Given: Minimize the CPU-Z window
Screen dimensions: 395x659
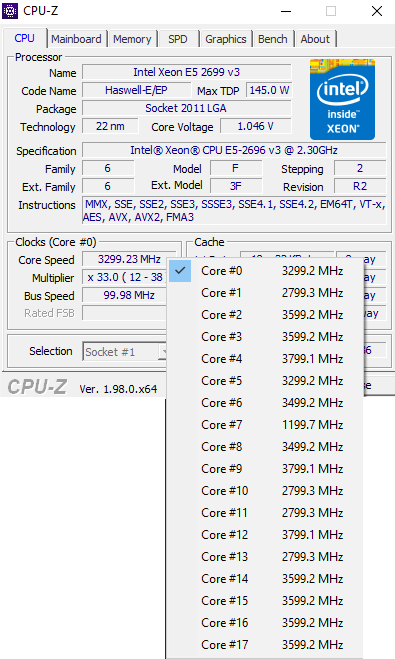Looking at the screenshot, I should (x=286, y=11).
